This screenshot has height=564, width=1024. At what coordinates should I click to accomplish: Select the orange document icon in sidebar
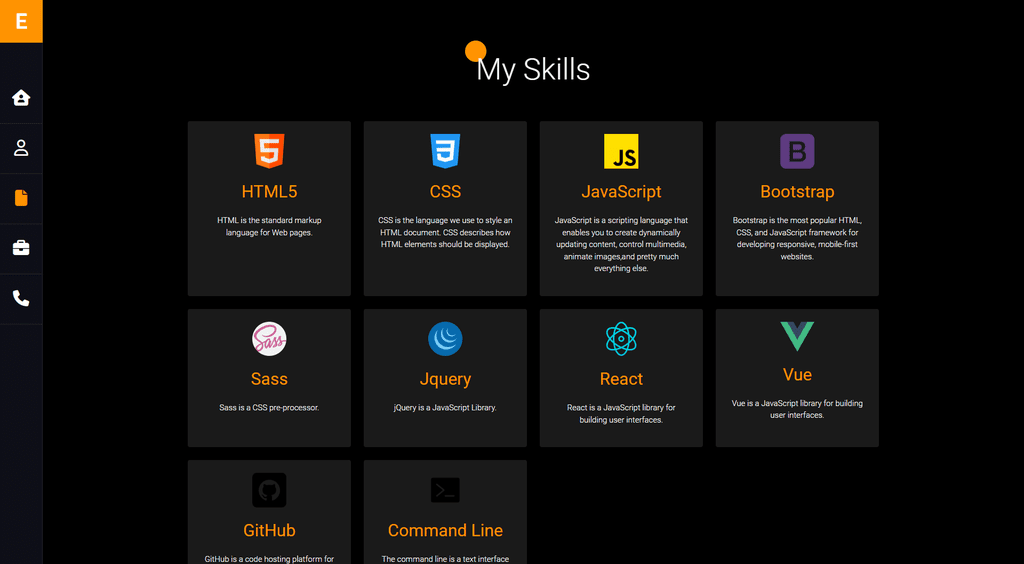[x=21, y=198]
